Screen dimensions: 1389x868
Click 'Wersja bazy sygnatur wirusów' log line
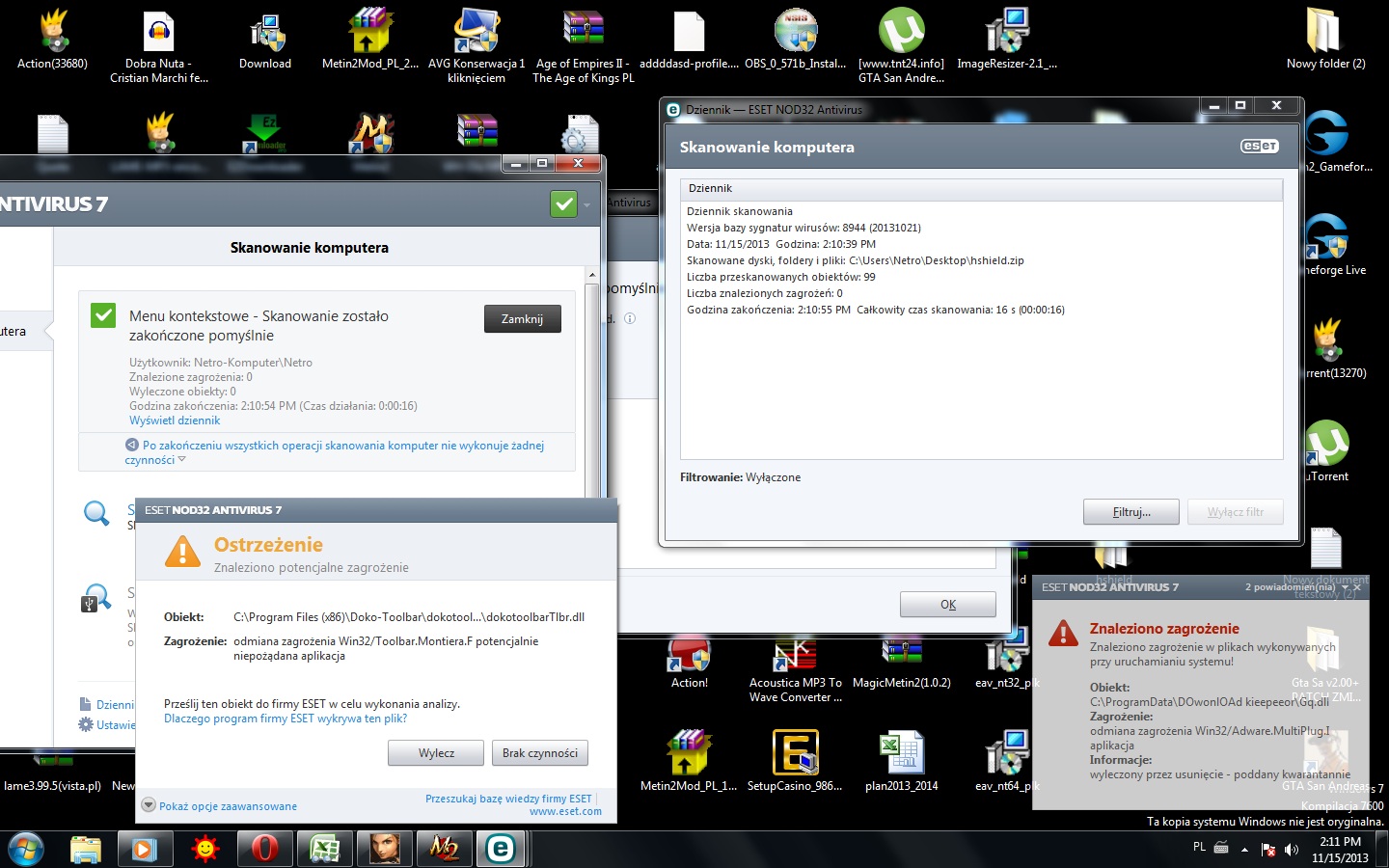click(x=803, y=228)
